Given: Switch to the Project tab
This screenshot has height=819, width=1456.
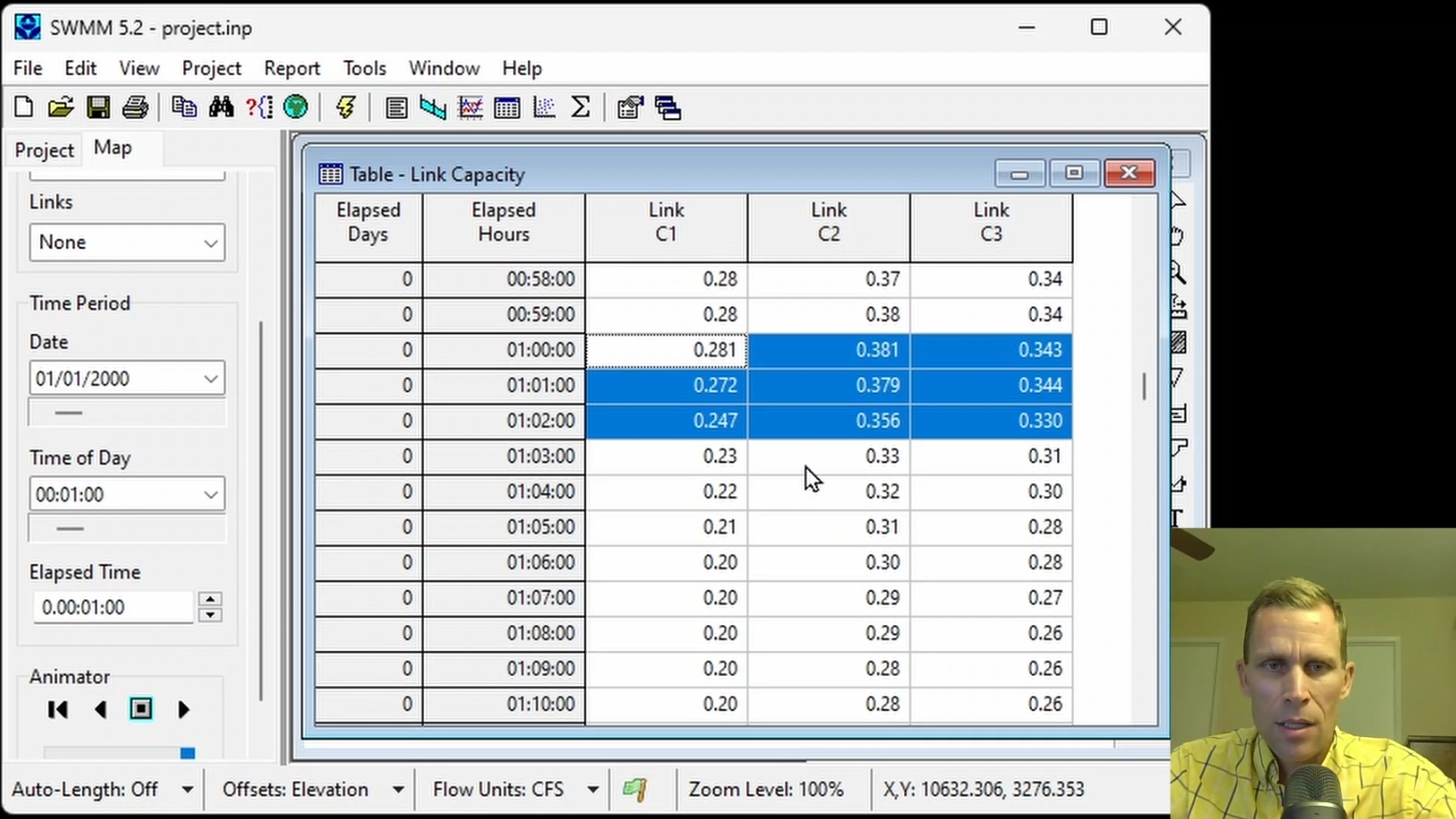Looking at the screenshot, I should click(x=44, y=150).
